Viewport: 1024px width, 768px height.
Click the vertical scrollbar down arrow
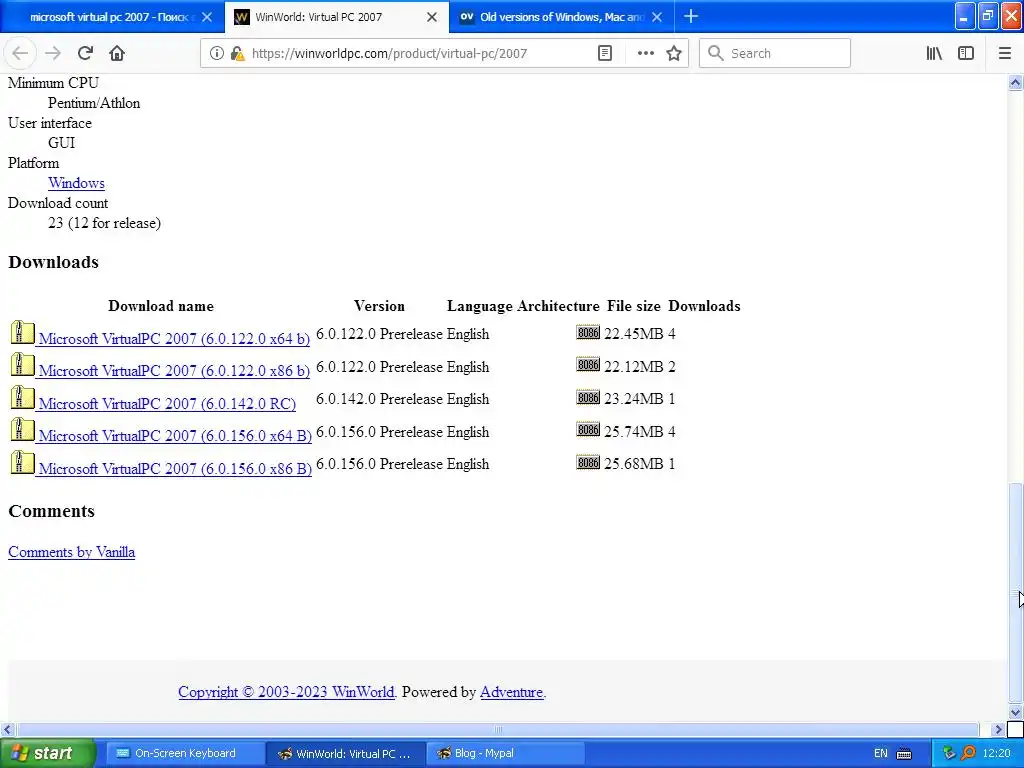pos(1015,712)
